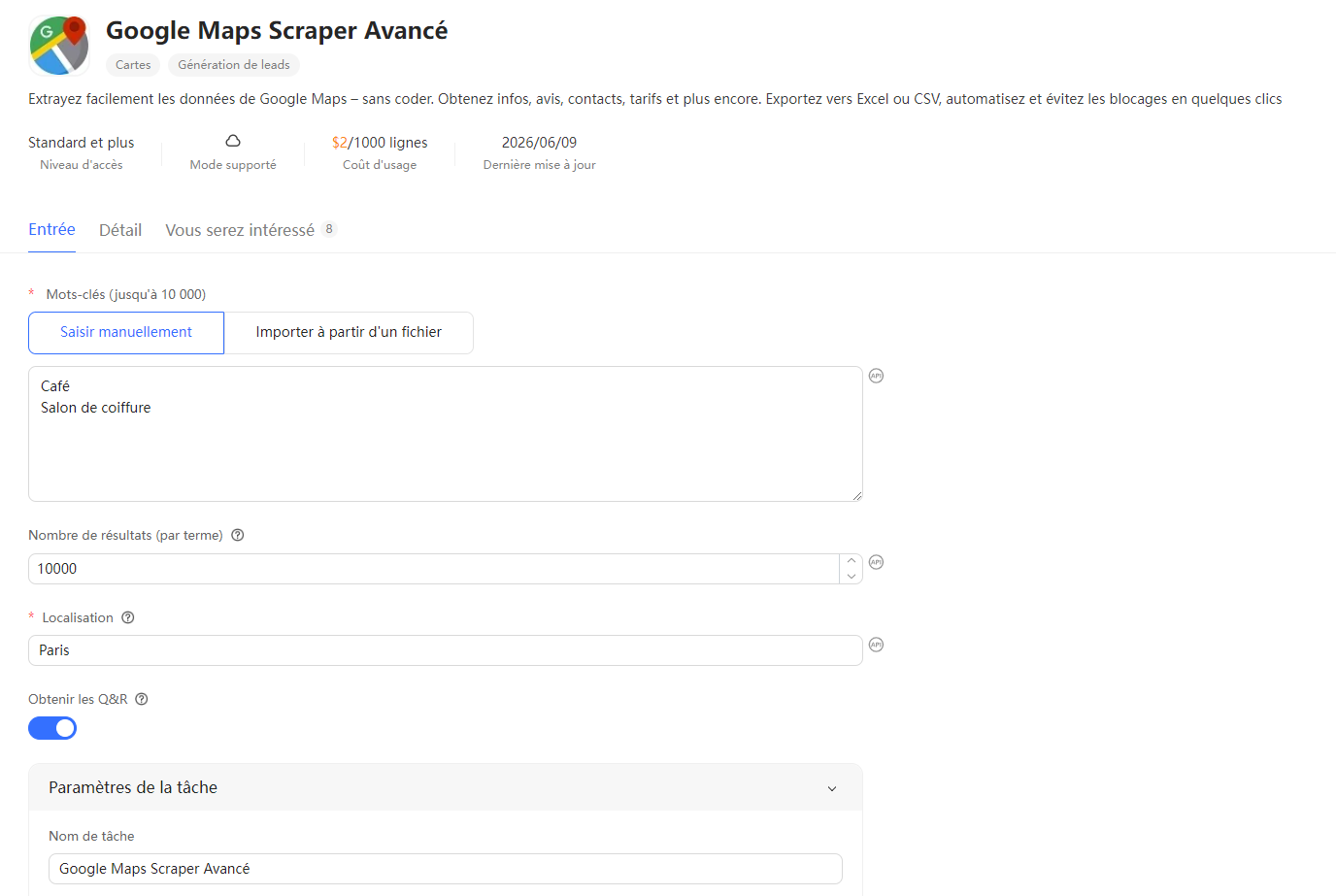Click the cloud mode supported icon
Viewport: 1336px width, 896px height.
[x=233, y=141]
